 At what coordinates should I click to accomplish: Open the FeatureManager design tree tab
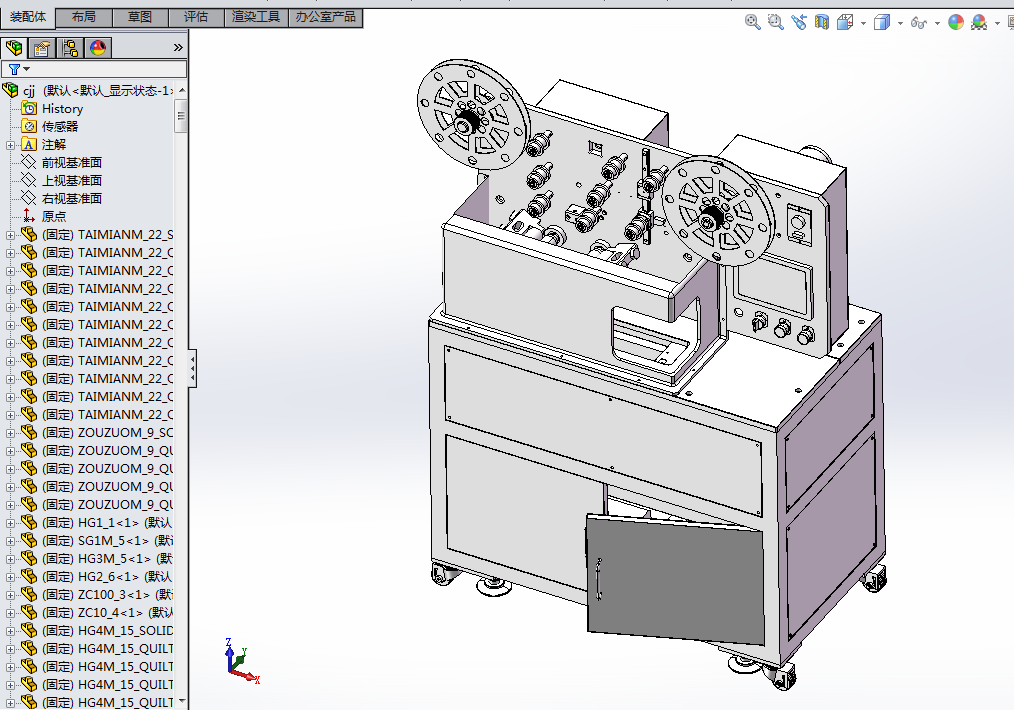14,48
